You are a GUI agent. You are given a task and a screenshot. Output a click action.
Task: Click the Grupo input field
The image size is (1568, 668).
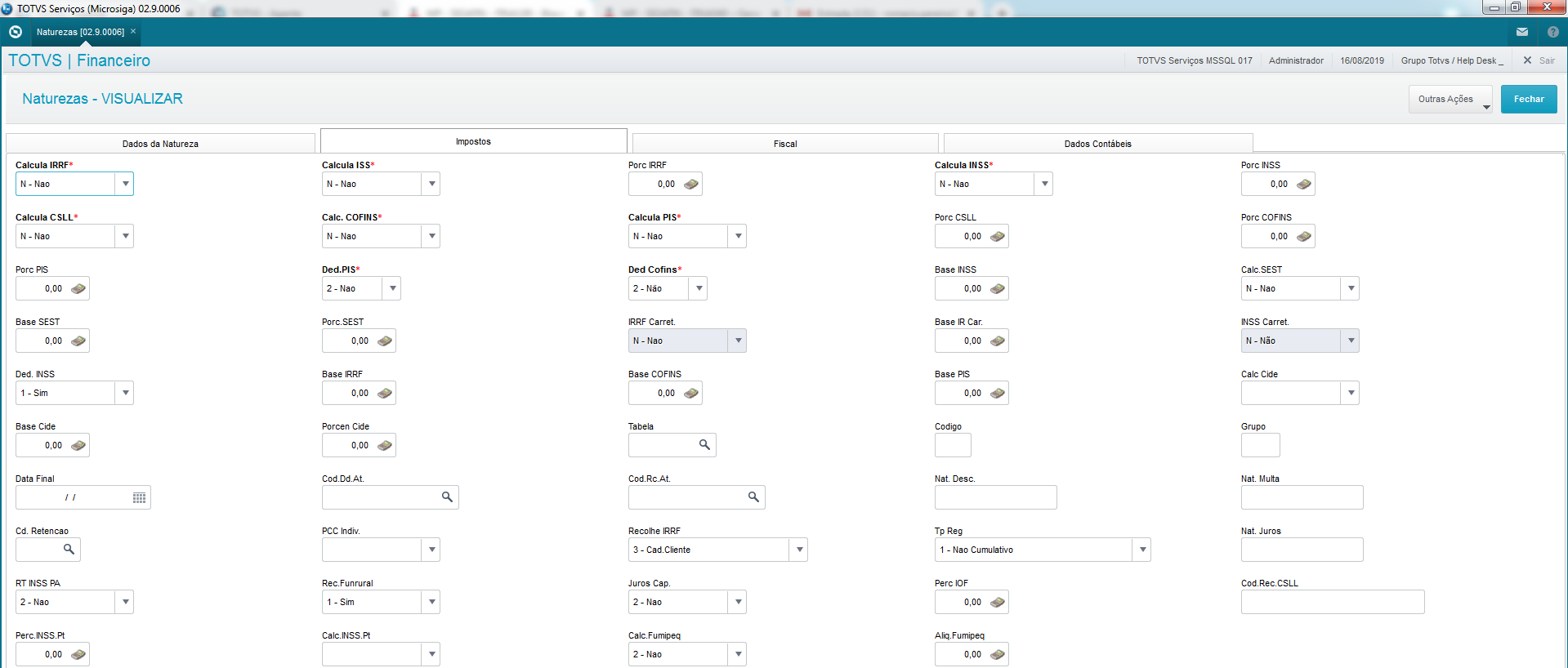(1261, 445)
